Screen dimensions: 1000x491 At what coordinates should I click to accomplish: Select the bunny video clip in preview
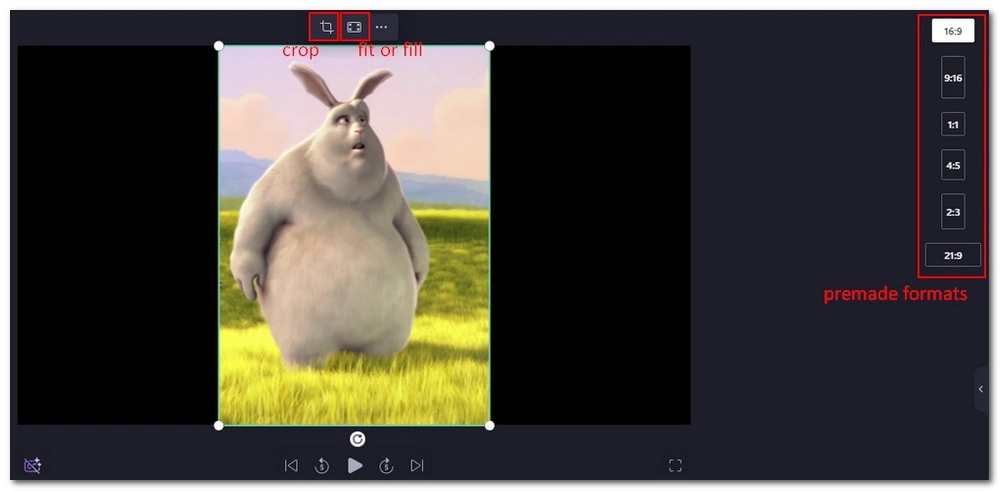pos(354,235)
